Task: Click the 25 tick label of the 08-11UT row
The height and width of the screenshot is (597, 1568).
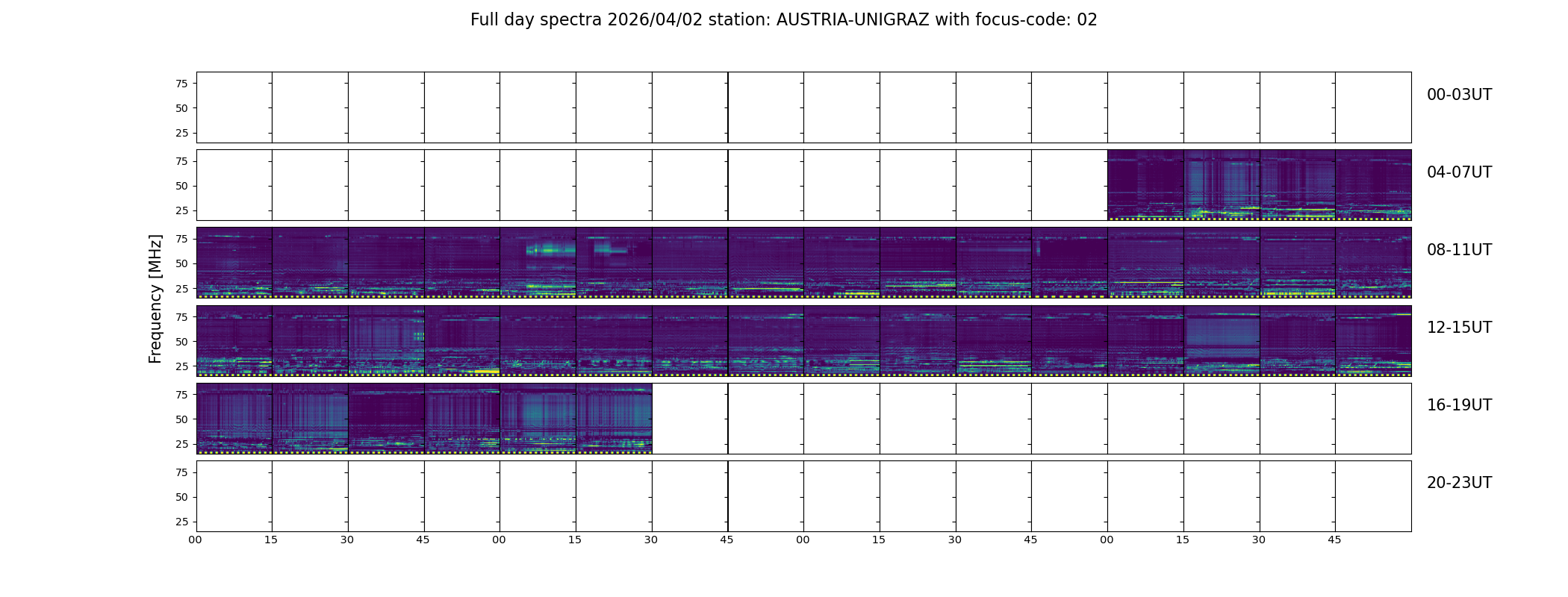Action: [x=181, y=288]
